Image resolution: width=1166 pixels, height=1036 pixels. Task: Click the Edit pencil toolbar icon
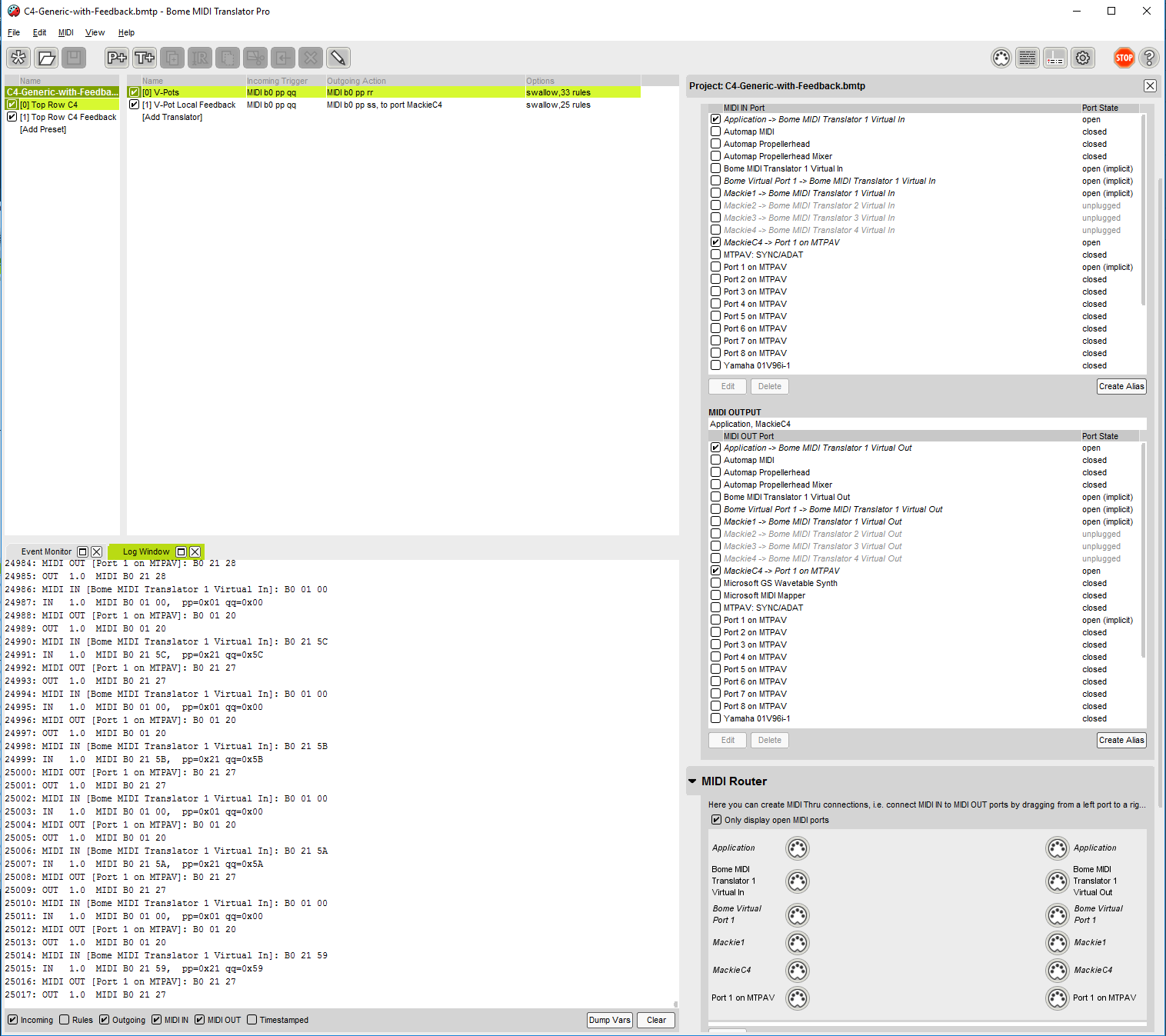click(338, 58)
